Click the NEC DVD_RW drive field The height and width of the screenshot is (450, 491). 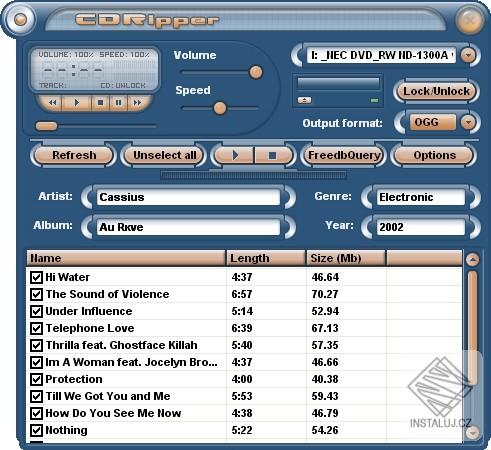(381, 55)
